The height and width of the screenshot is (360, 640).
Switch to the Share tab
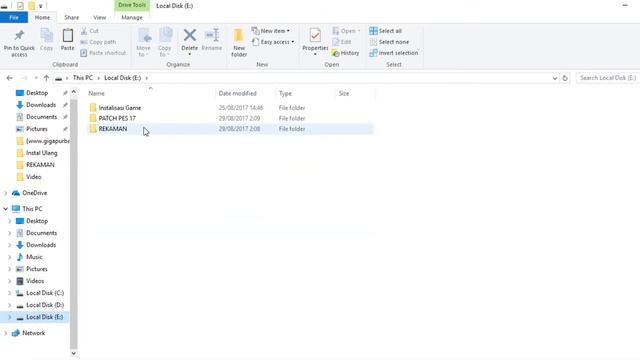(71, 18)
